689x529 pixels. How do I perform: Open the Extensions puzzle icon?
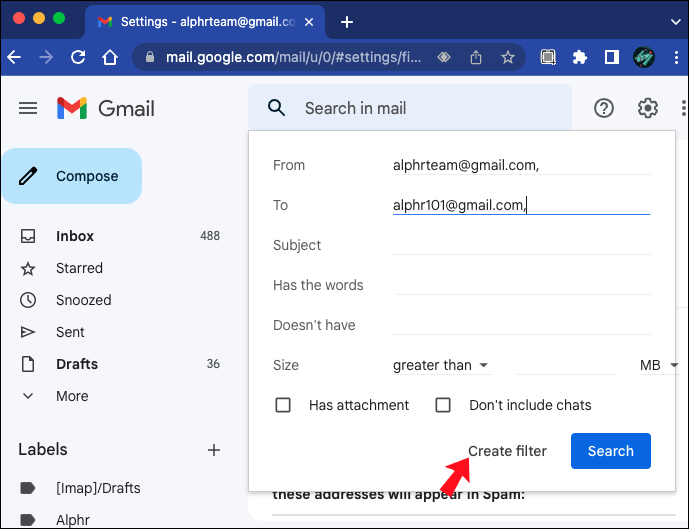coord(580,57)
